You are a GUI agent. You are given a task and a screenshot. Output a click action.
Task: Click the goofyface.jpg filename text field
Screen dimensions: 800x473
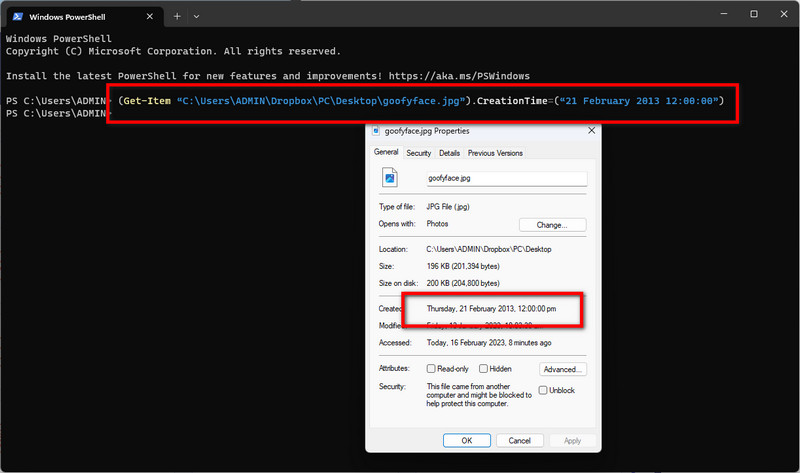point(505,178)
